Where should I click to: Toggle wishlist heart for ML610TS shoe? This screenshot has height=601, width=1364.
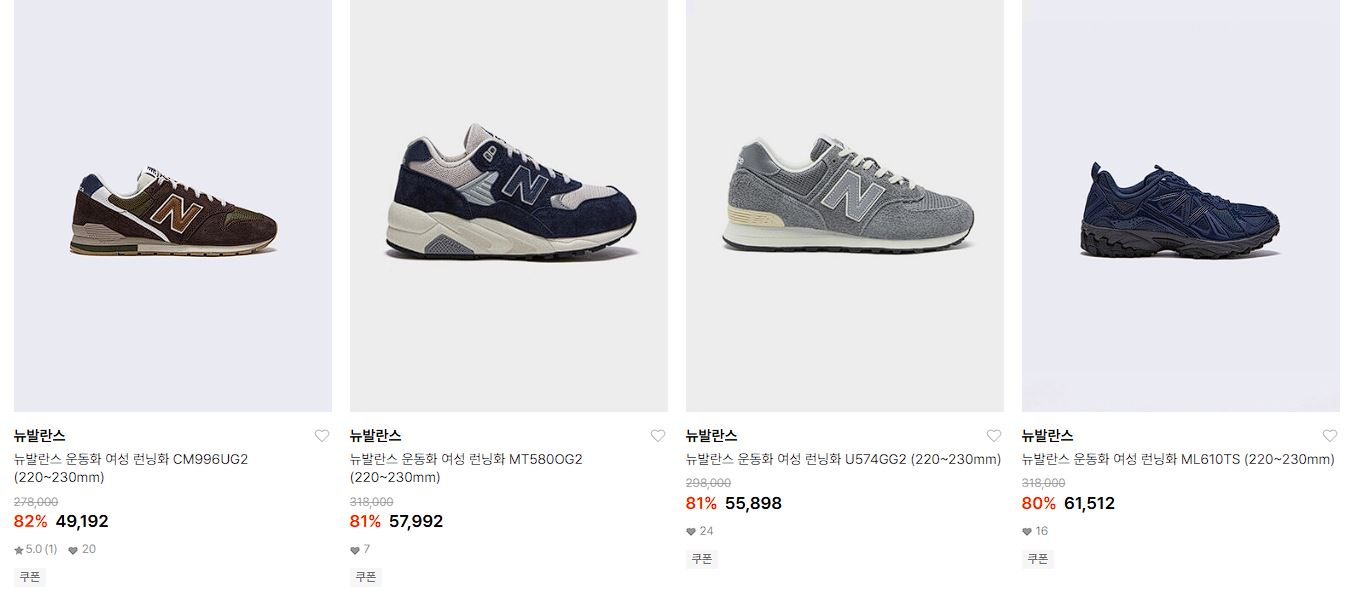(1330, 436)
